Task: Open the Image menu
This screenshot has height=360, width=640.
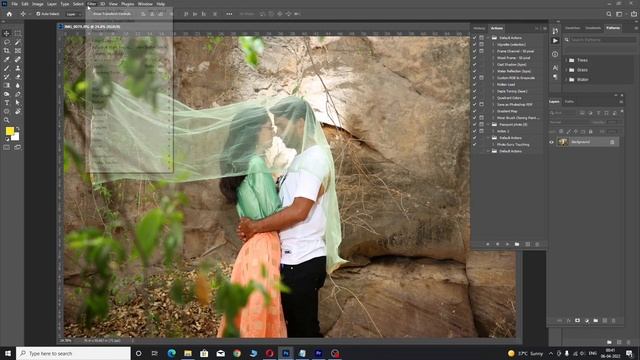Action: tap(37, 4)
